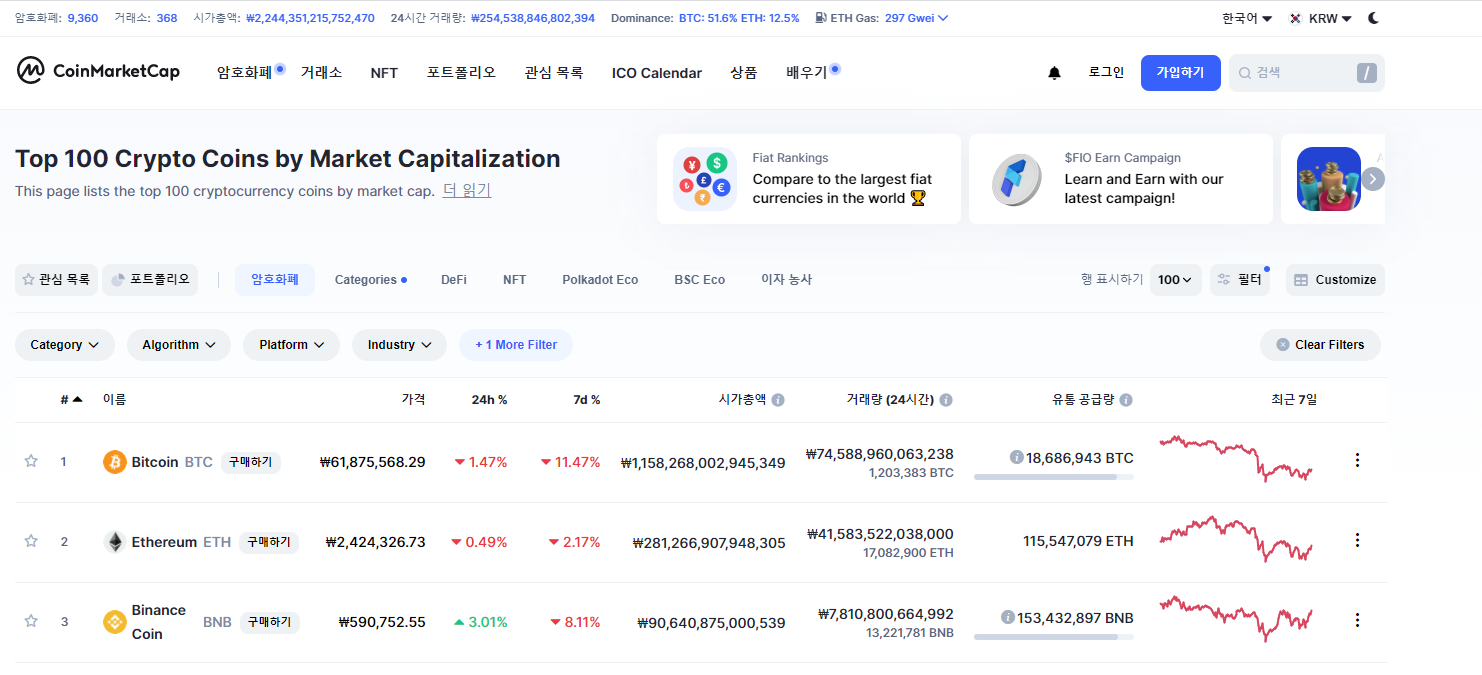Open the Algorithm filter dropdown

[x=179, y=345]
